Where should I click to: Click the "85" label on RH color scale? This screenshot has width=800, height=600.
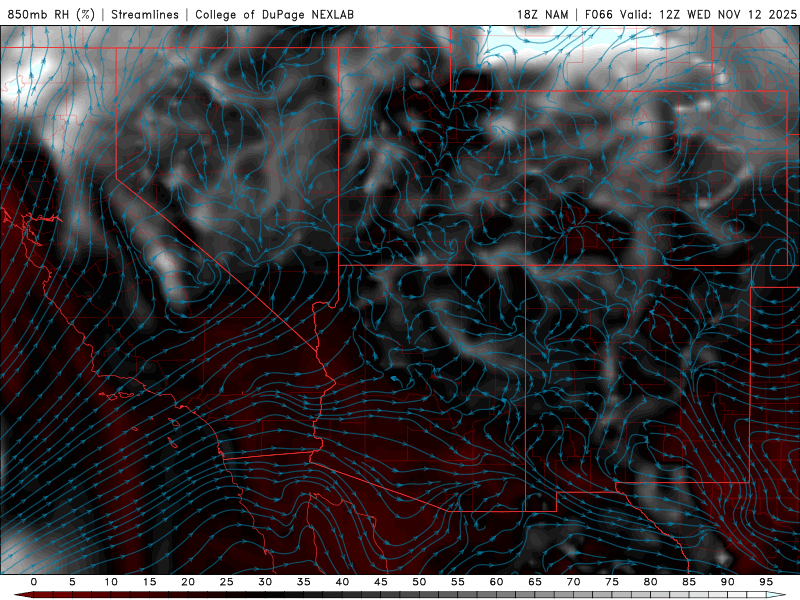point(689,582)
